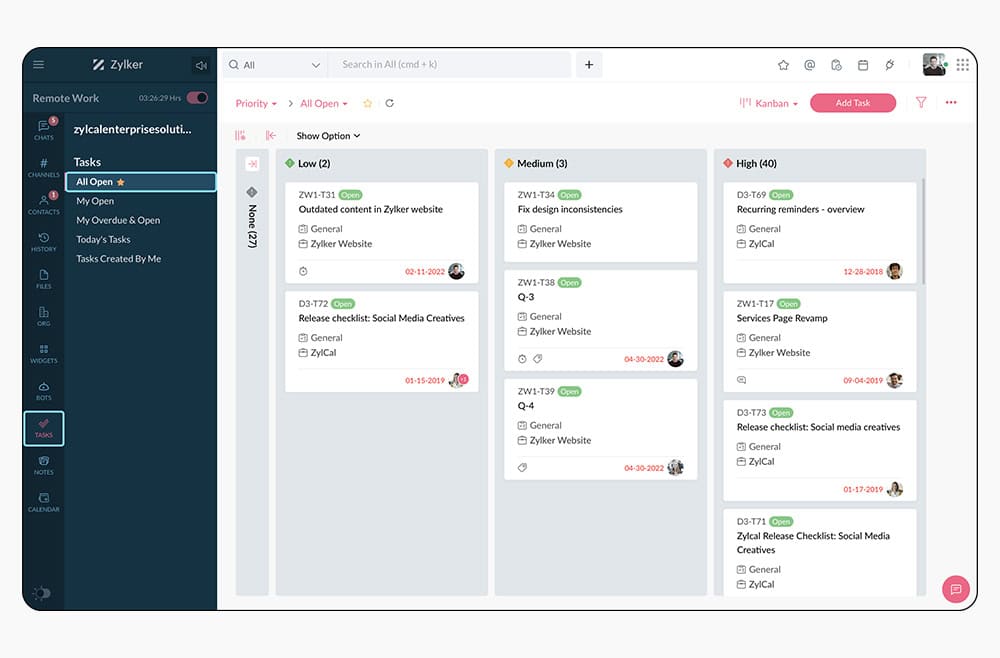The width and height of the screenshot is (1000, 658).
Task: Select the All Open task view
Action: click(x=140, y=182)
